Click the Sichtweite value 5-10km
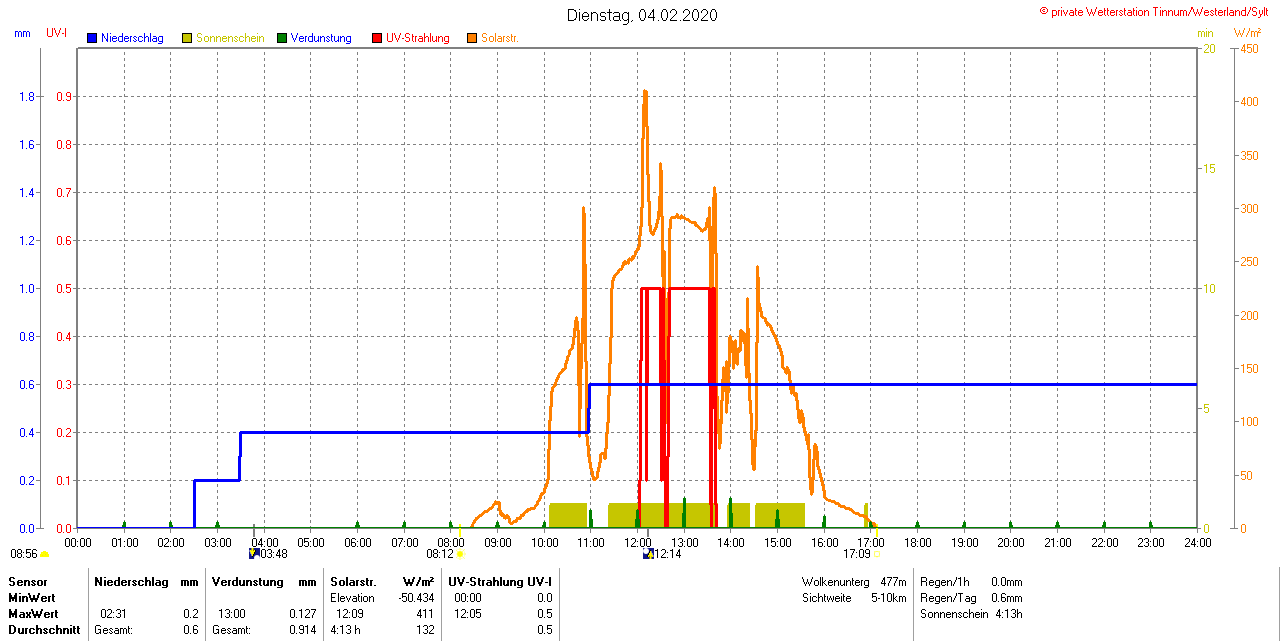The image size is (1280, 641). click(890, 598)
